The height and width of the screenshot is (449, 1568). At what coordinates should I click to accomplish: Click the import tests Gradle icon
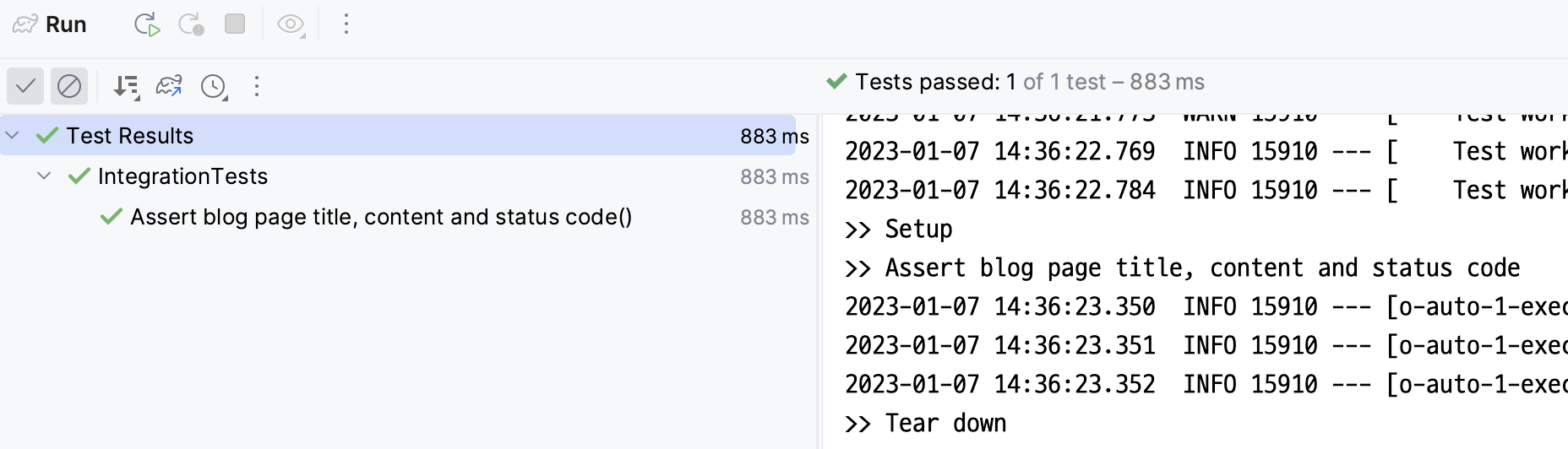(169, 86)
